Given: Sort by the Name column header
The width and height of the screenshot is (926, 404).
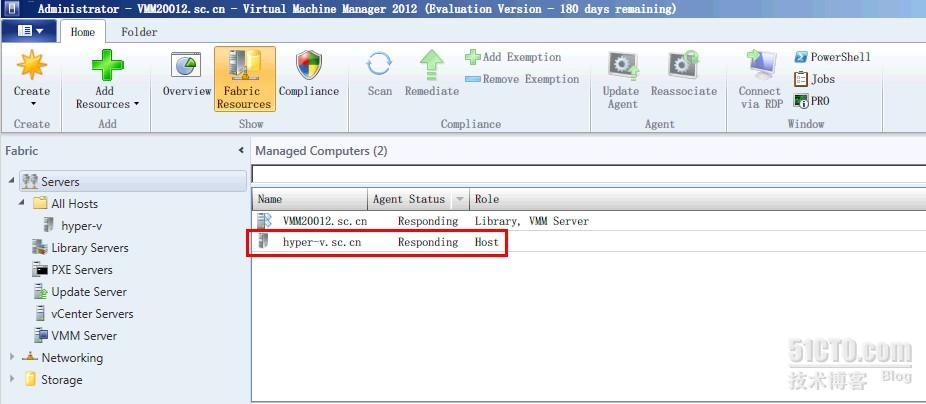Looking at the screenshot, I should [x=309, y=200].
